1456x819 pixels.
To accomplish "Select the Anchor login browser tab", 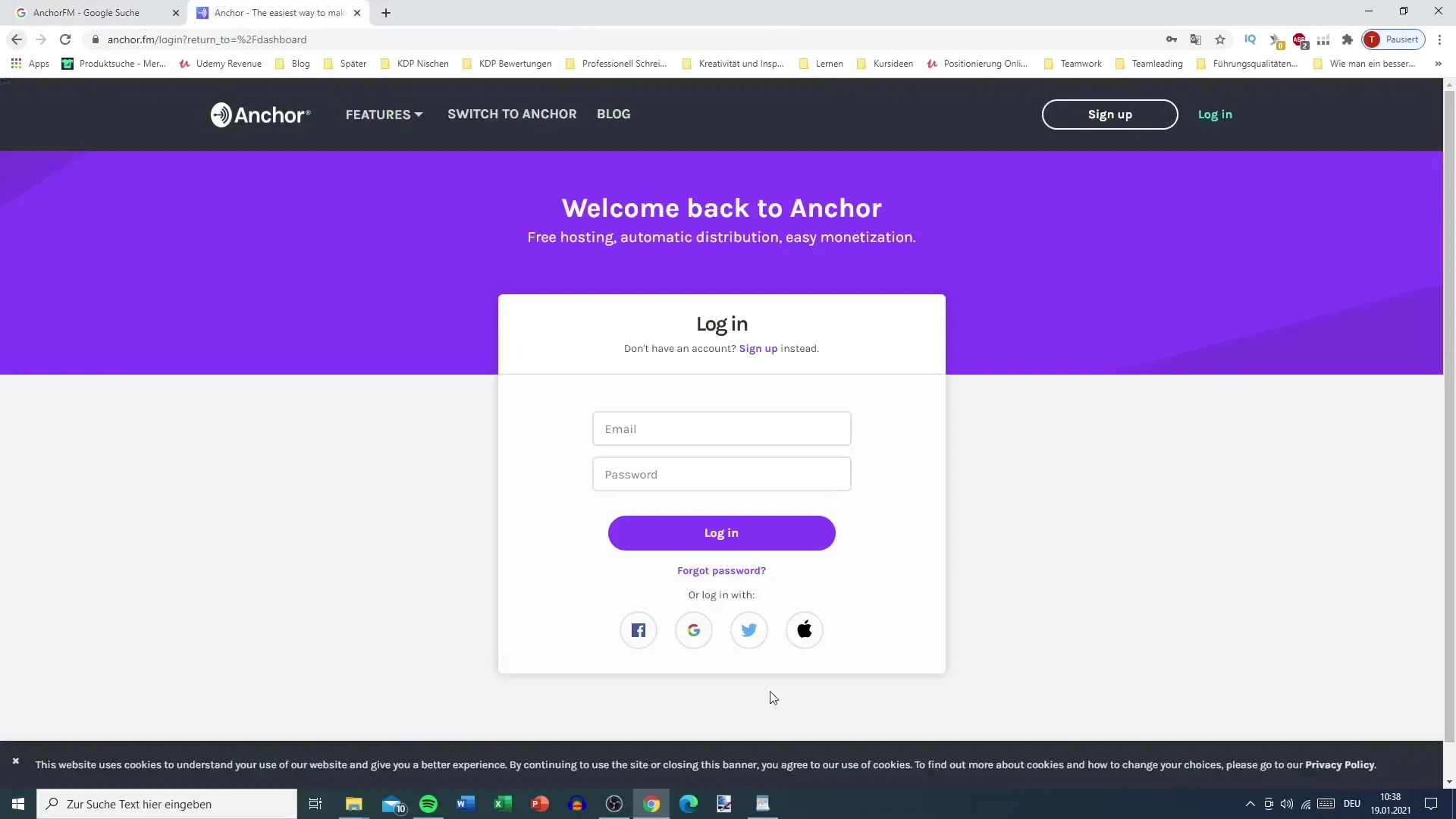I will tap(277, 13).
